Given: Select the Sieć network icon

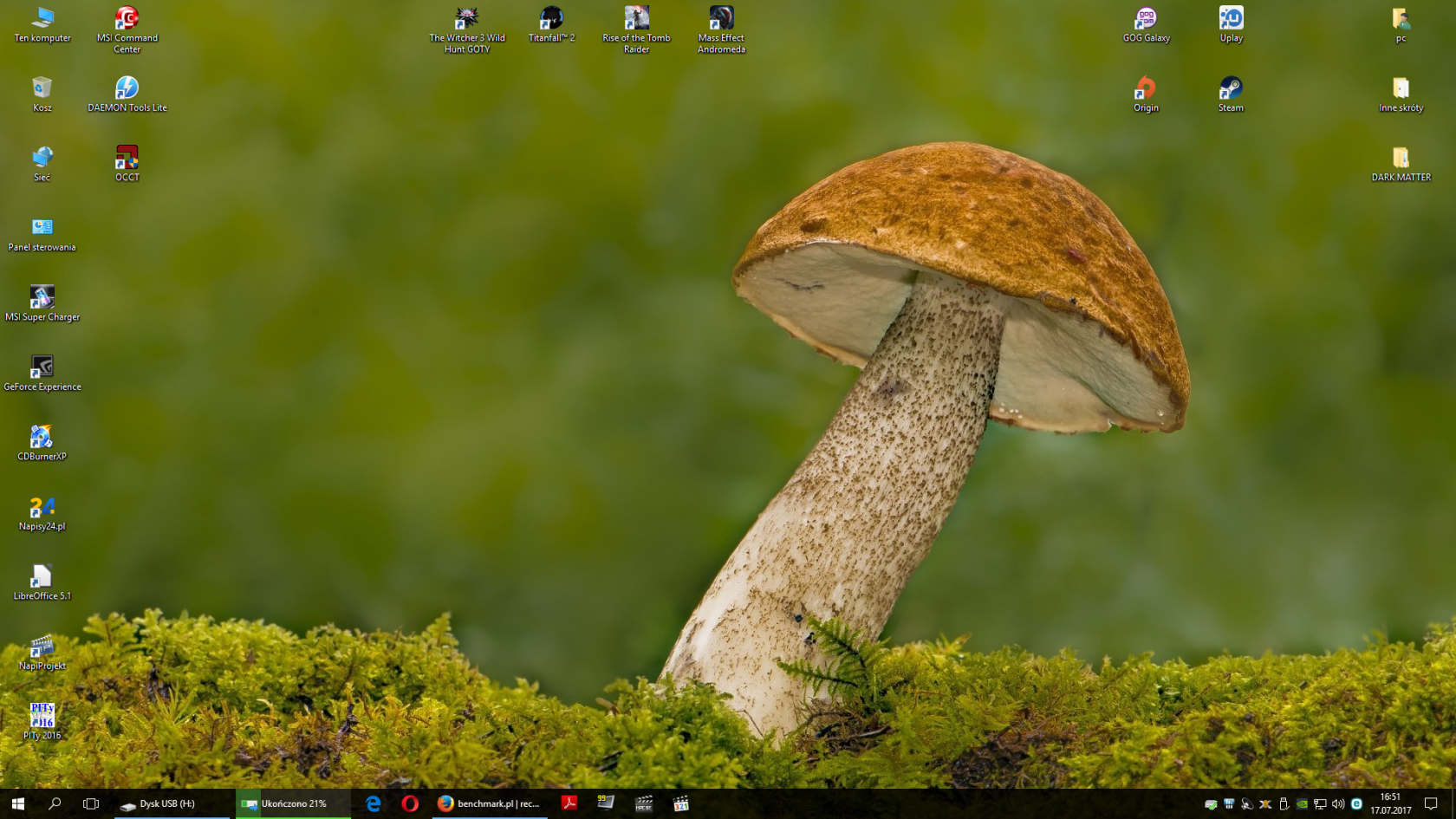Looking at the screenshot, I should pyautogui.click(x=42, y=164).
